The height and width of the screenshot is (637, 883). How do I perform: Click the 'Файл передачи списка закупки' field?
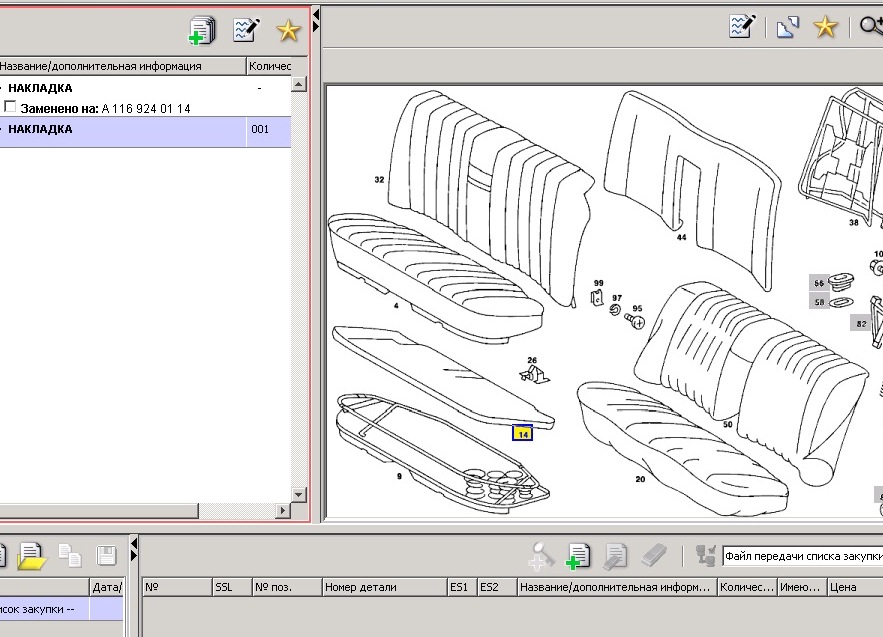point(802,556)
